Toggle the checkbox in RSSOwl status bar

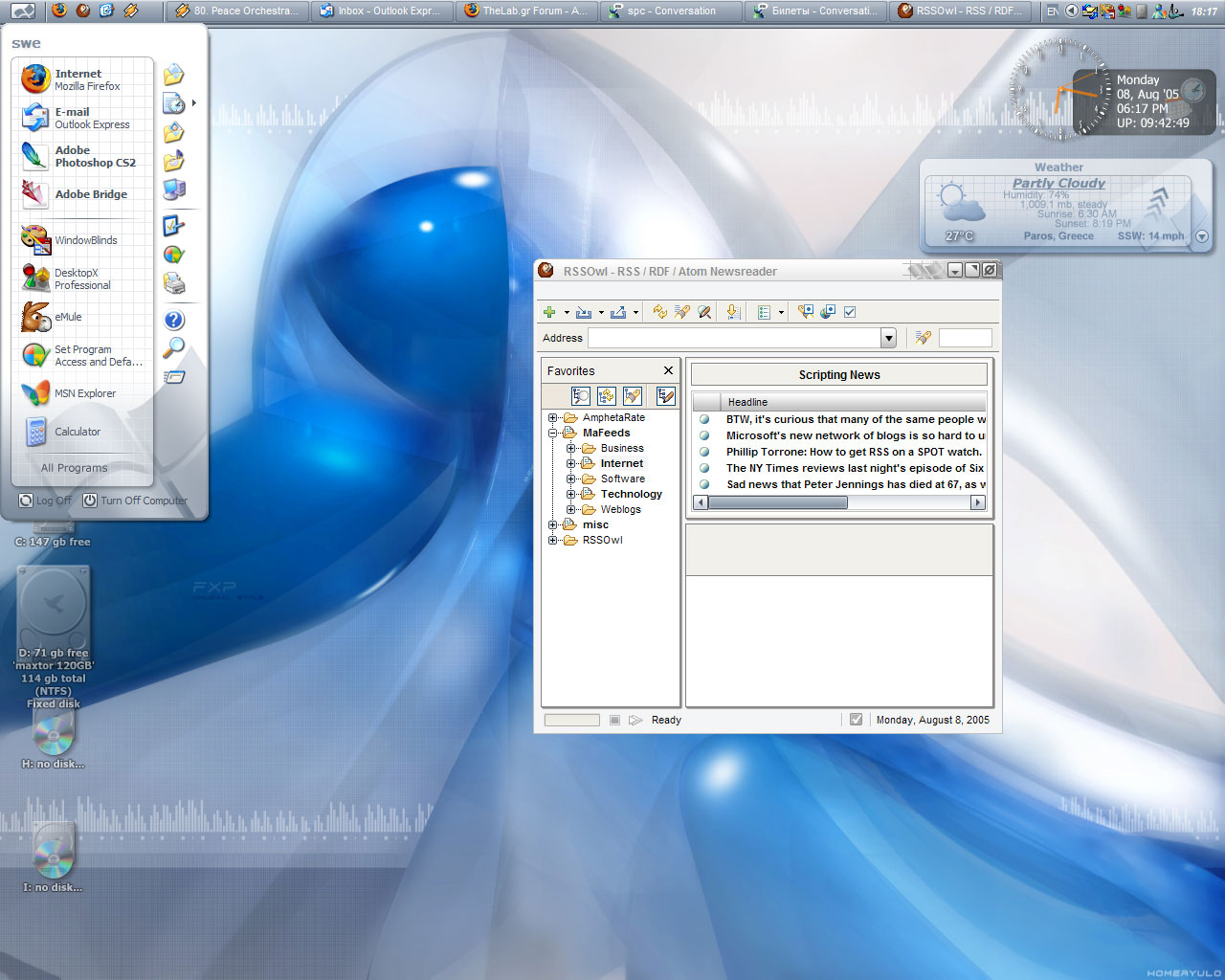(x=856, y=720)
